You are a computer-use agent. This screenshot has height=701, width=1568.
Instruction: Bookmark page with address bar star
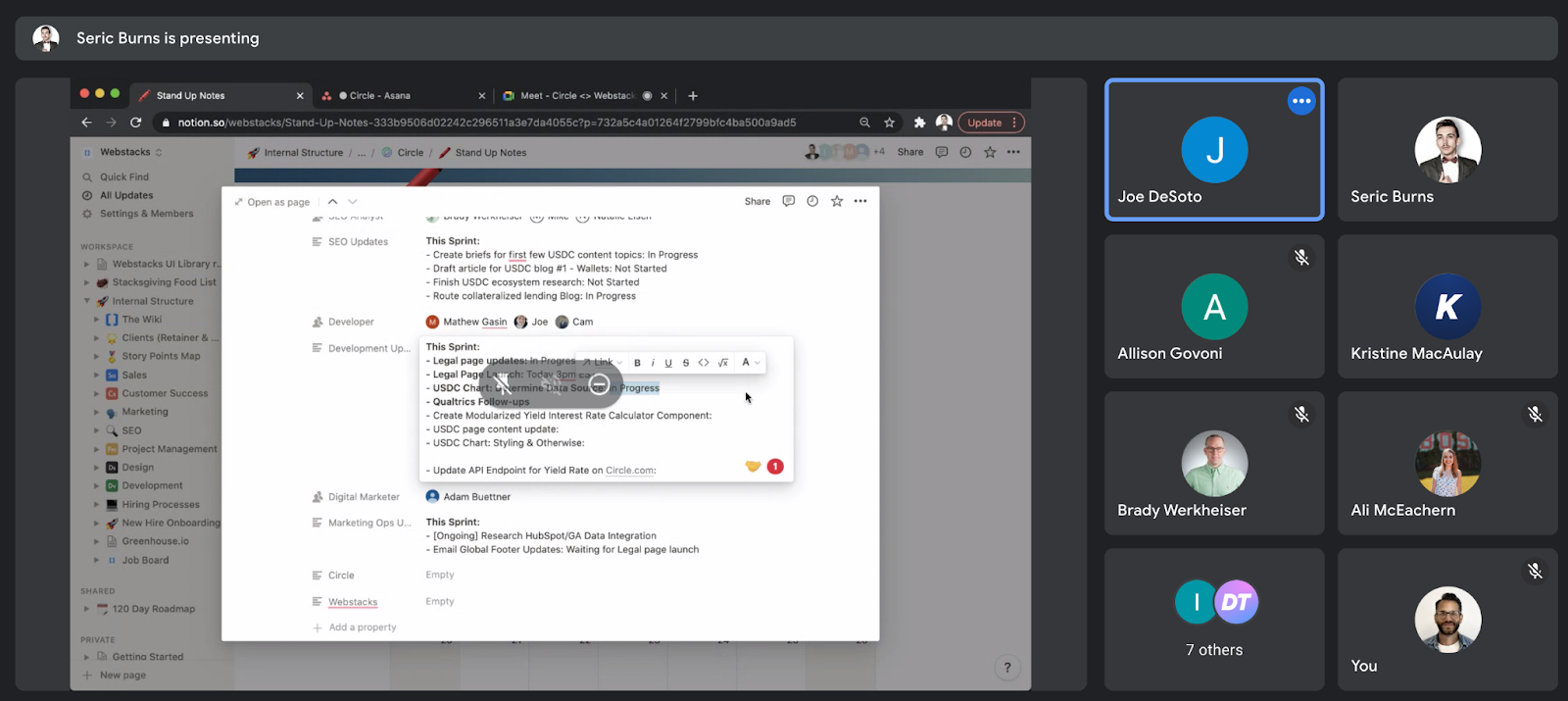click(x=890, y=123)
